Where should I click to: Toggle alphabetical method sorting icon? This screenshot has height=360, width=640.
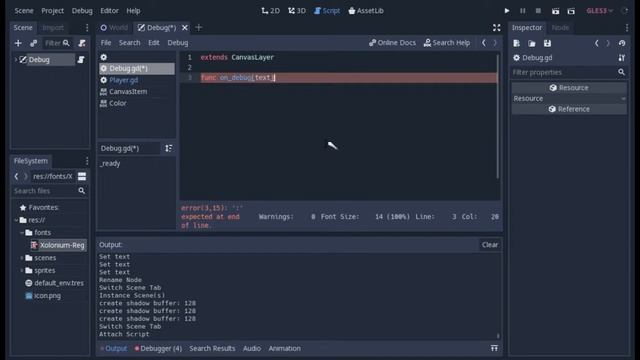pos(168,148)
